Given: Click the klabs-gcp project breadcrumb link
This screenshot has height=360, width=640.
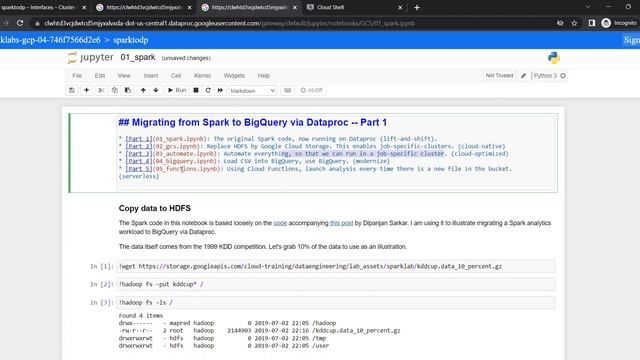Looking at the screenshot, I should pos(50,40).
